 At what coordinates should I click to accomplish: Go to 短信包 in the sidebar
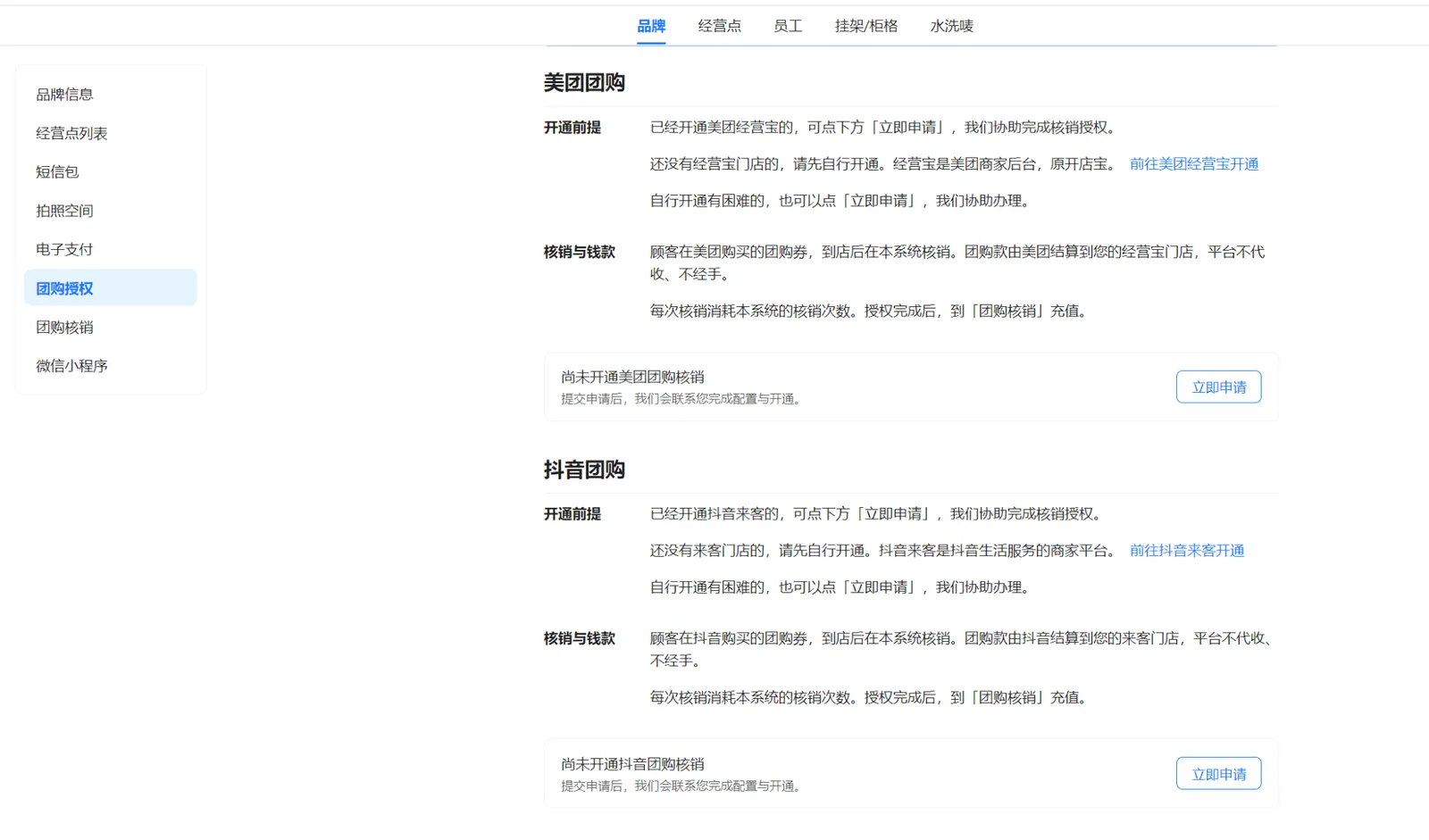pyautogui.click(x=111, y=171)
